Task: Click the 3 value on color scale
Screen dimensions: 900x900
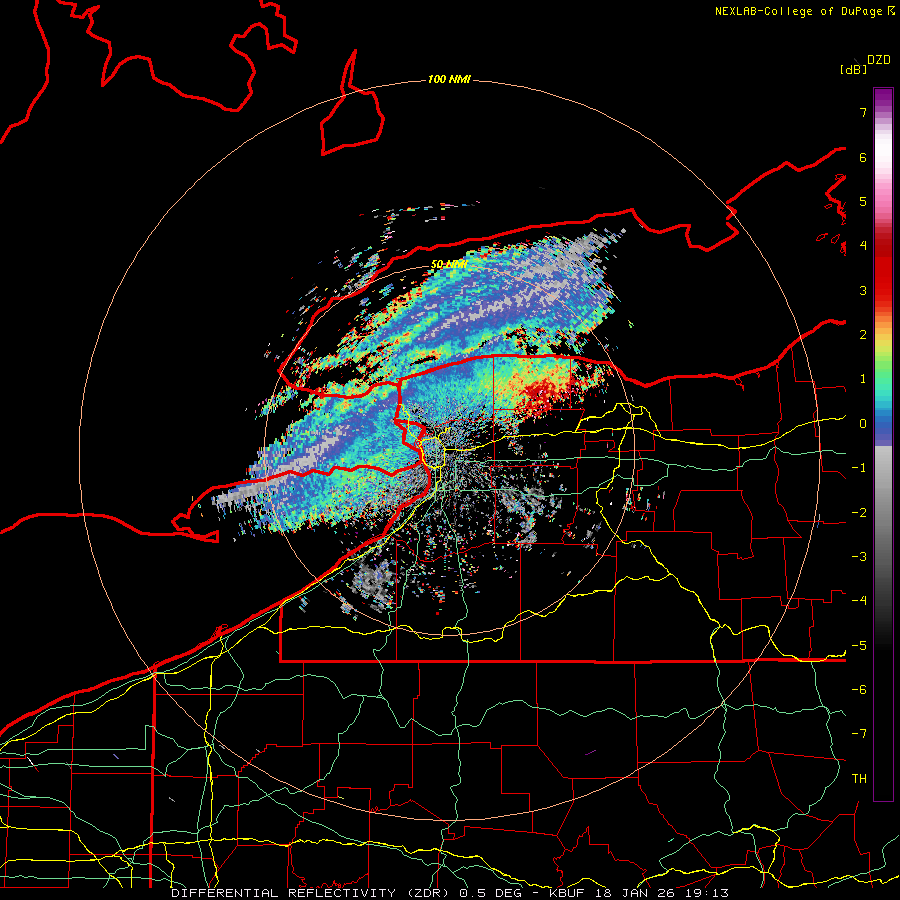Action: (x=863, y=290)
